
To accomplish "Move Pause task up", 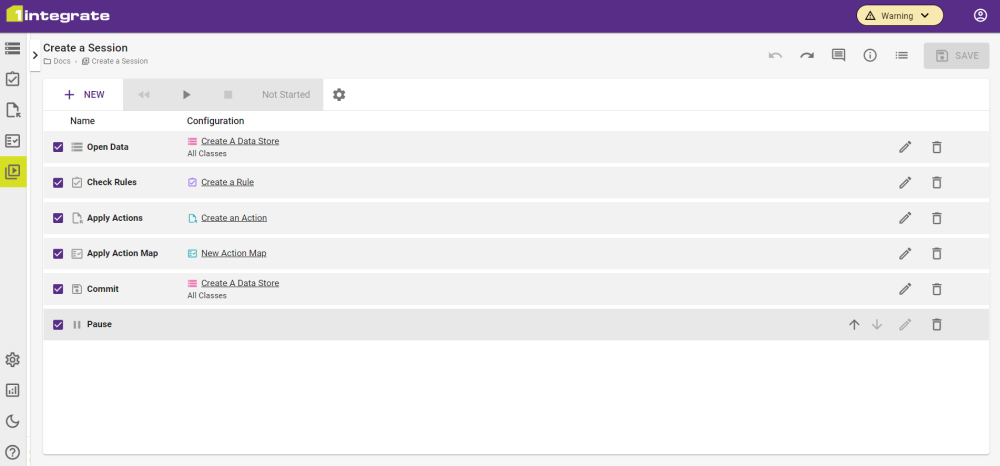I will [x=854, y=325].
